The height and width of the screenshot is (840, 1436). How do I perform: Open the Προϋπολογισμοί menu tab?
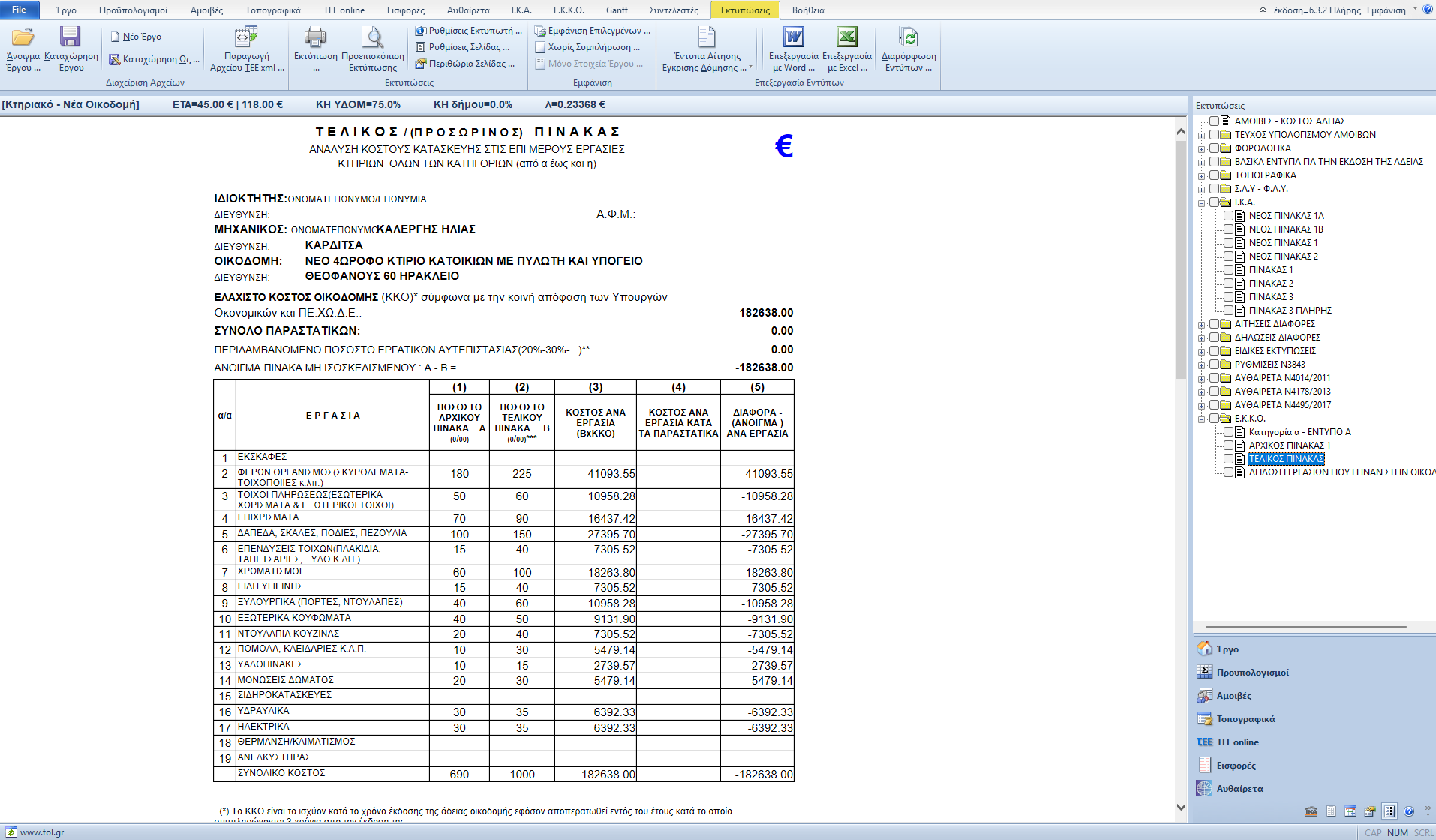click(133, 10)
